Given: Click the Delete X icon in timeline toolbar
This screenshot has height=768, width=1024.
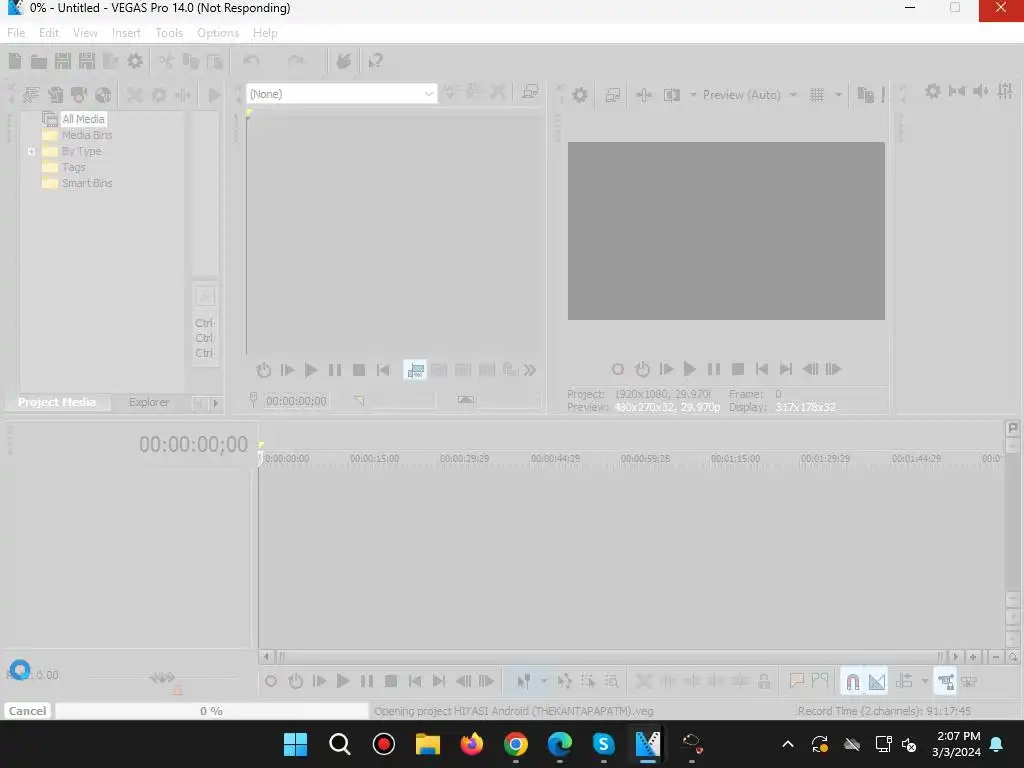Looking at the screenshot, I should click(644, 682).
